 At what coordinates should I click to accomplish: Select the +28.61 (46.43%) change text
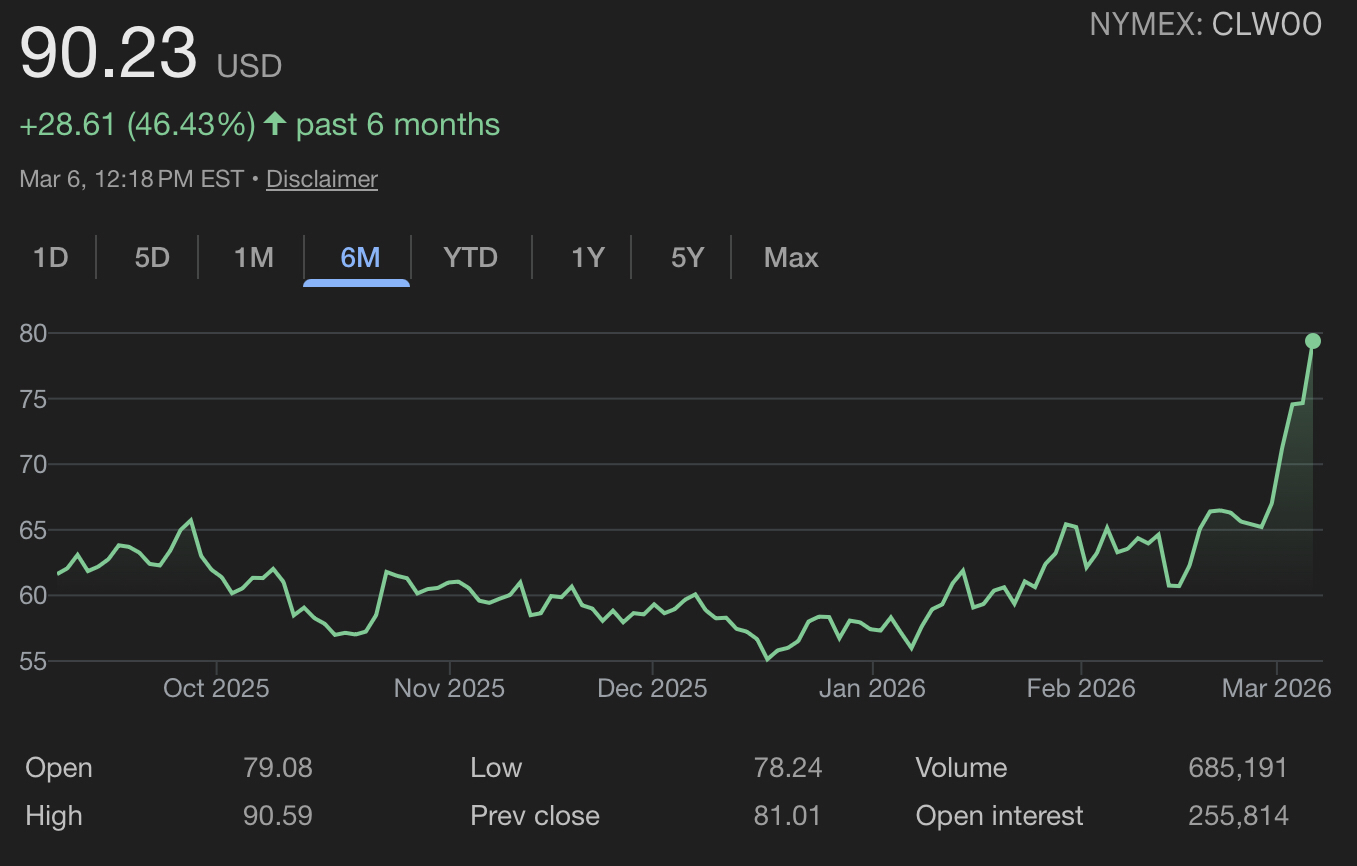point(138,125)
